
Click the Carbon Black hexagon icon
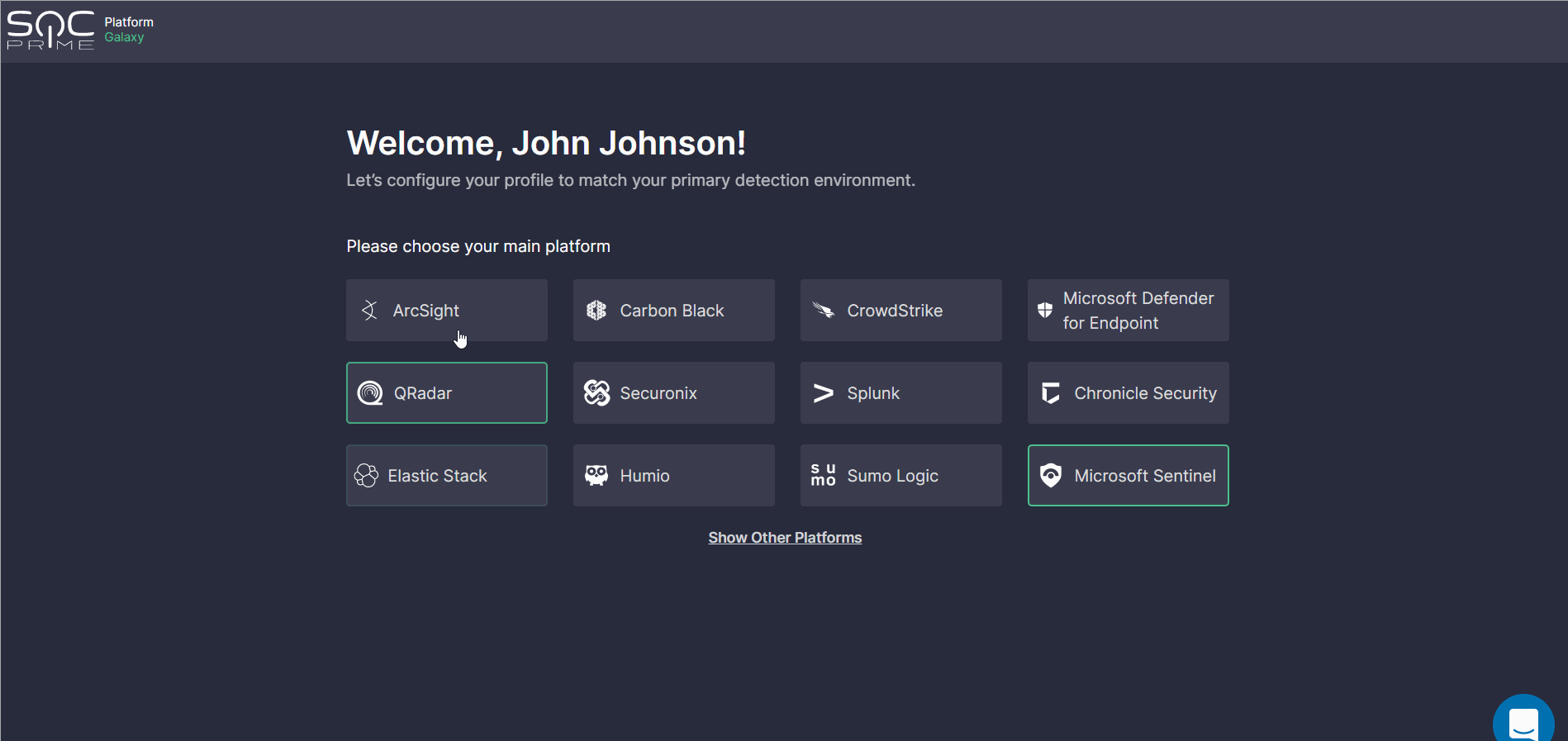coord(596,311)
